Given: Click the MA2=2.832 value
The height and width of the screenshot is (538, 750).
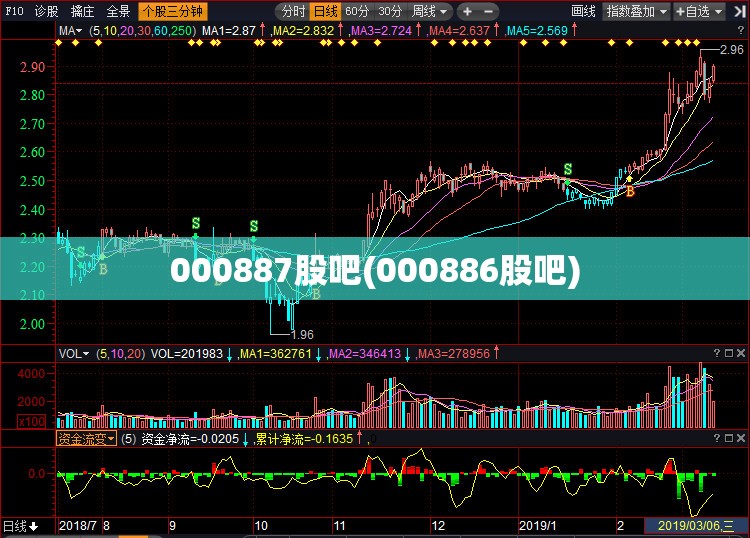Looking at the screenshot, I should [304, 31].
